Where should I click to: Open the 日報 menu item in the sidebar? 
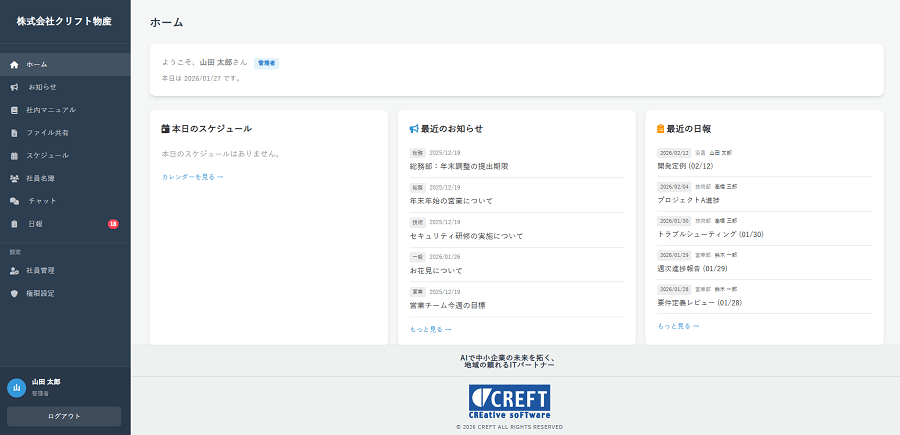[35, 224]
